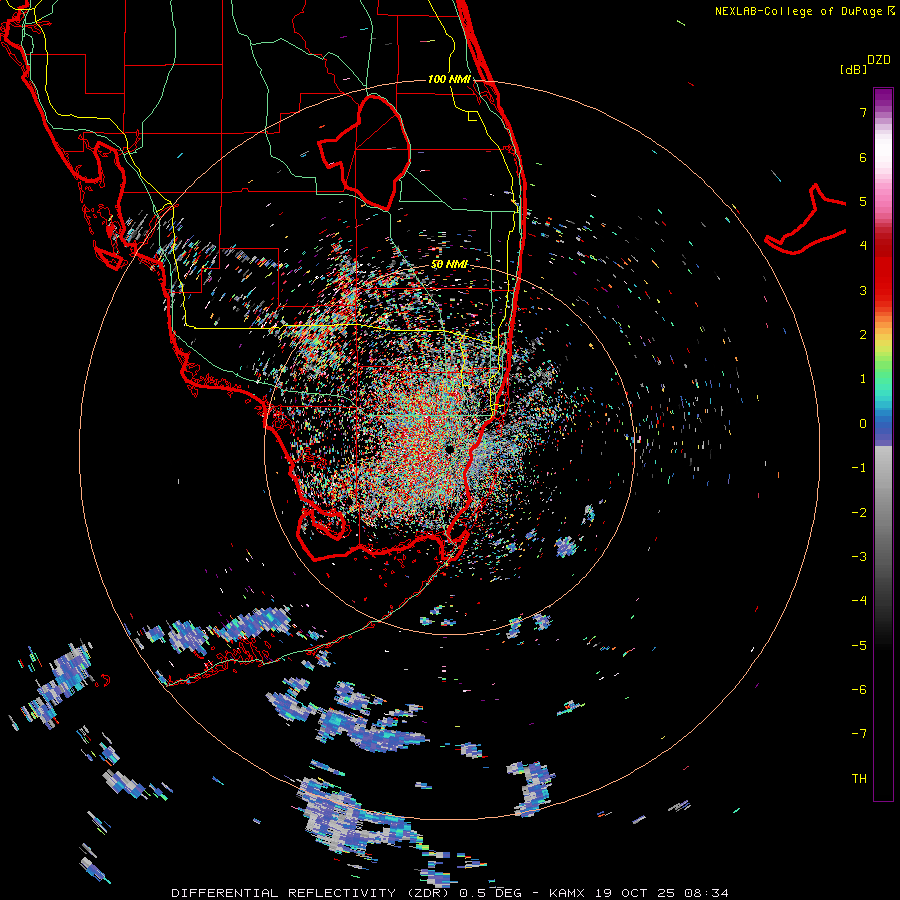Click the 2 value on the color scale

point(863,335)
